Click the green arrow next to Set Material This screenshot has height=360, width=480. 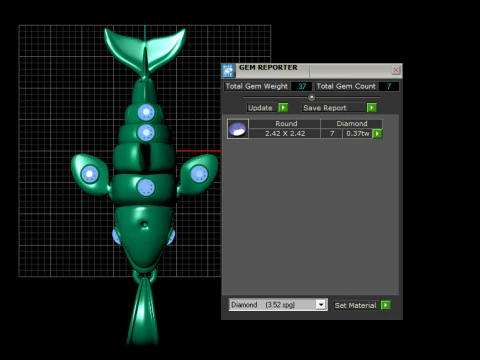pyautogui.click(x=386, y=305)
